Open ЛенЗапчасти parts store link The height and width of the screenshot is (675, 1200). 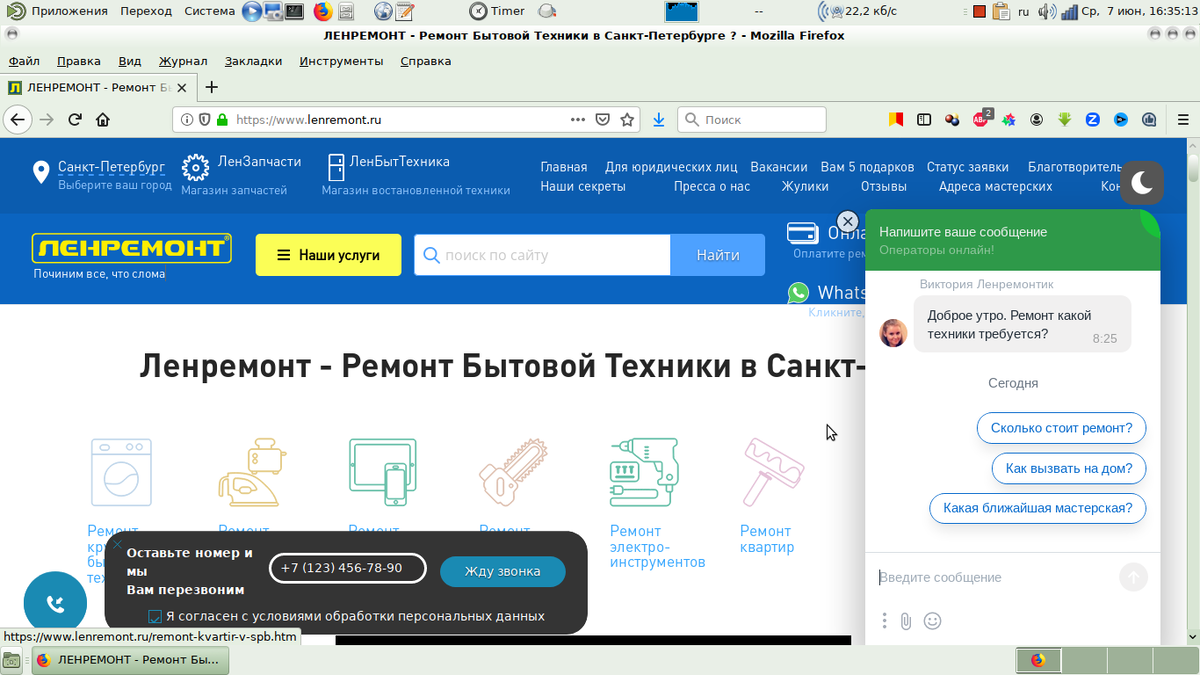pos(259,161)
